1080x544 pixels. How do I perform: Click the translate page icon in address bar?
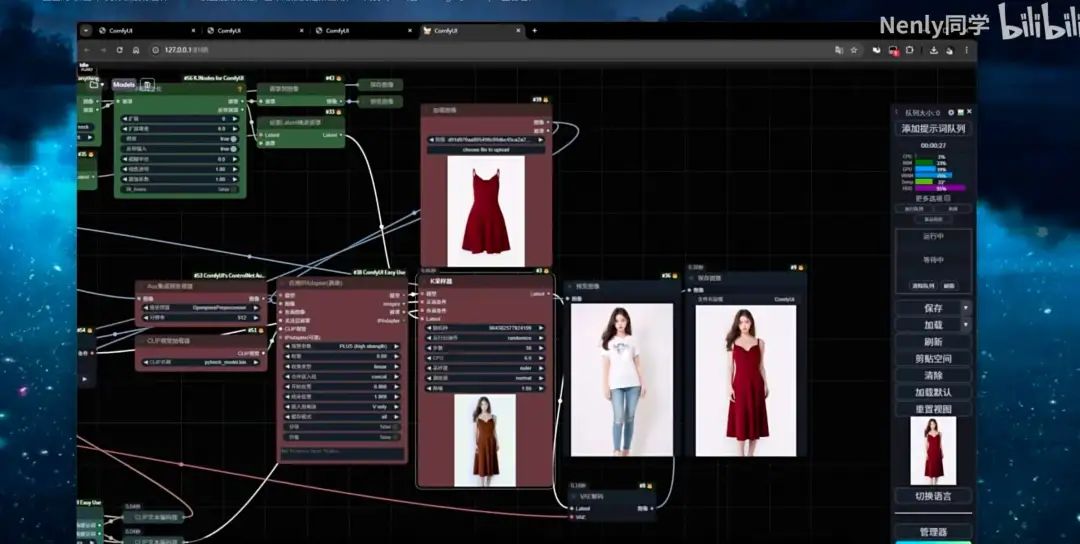pos(839,50)
